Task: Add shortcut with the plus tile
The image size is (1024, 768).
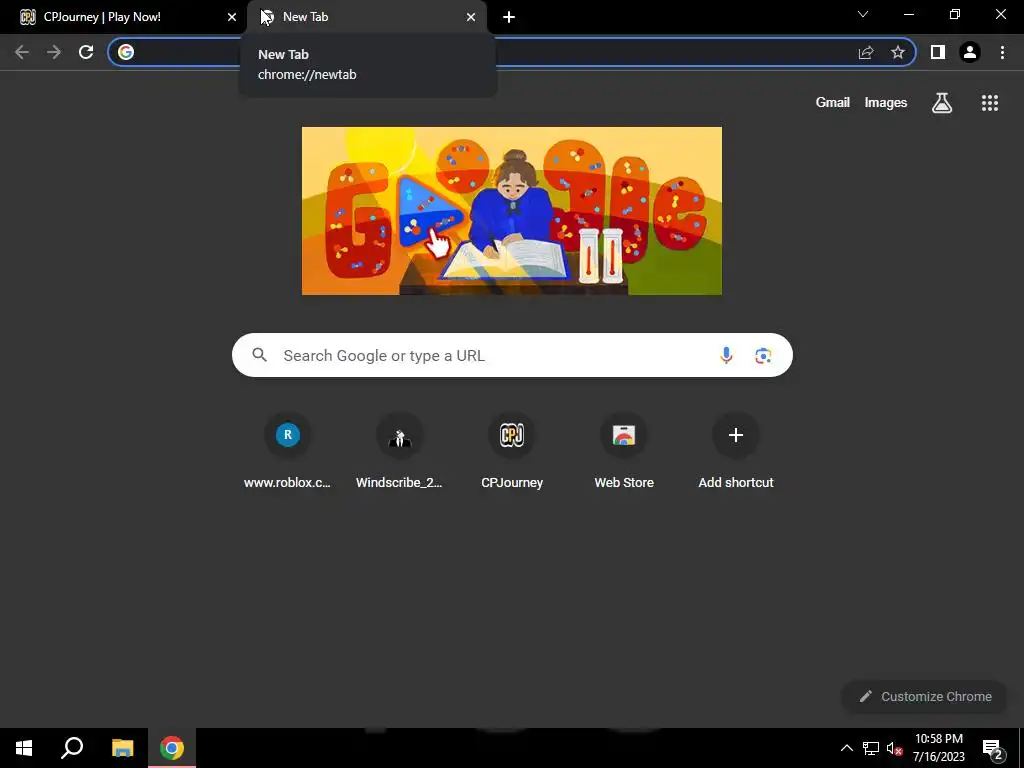Action: [736, 451]
